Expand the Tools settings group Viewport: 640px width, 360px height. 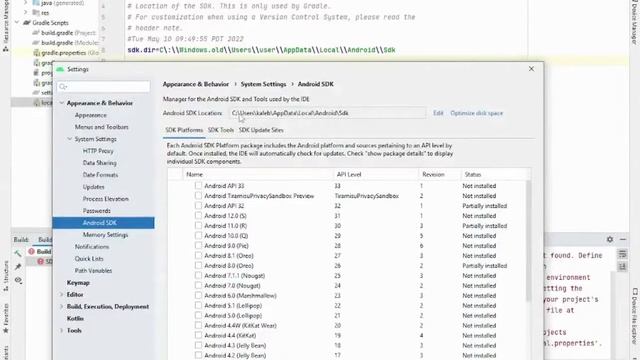(62, 331)
